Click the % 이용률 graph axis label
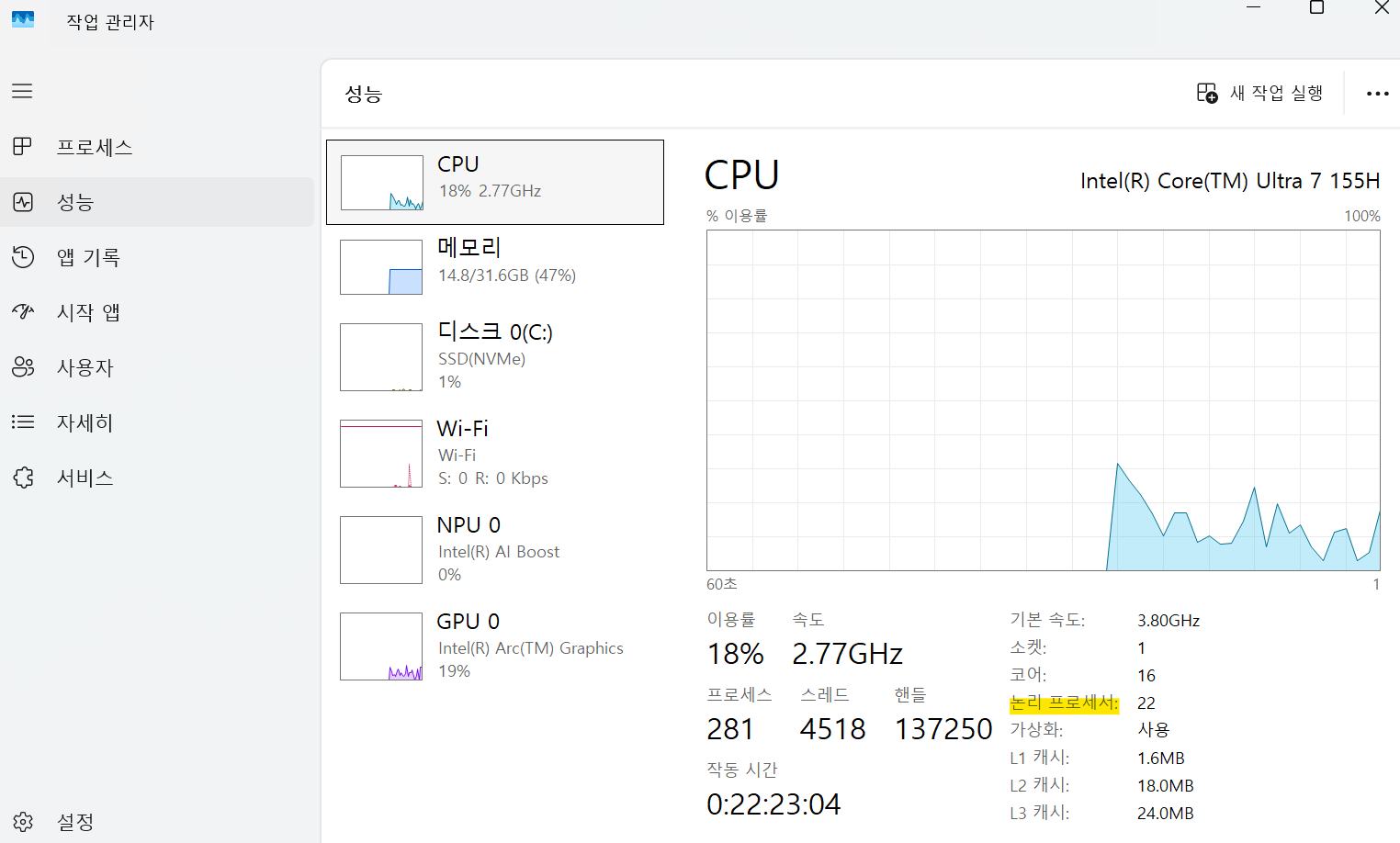 (737, 216)
